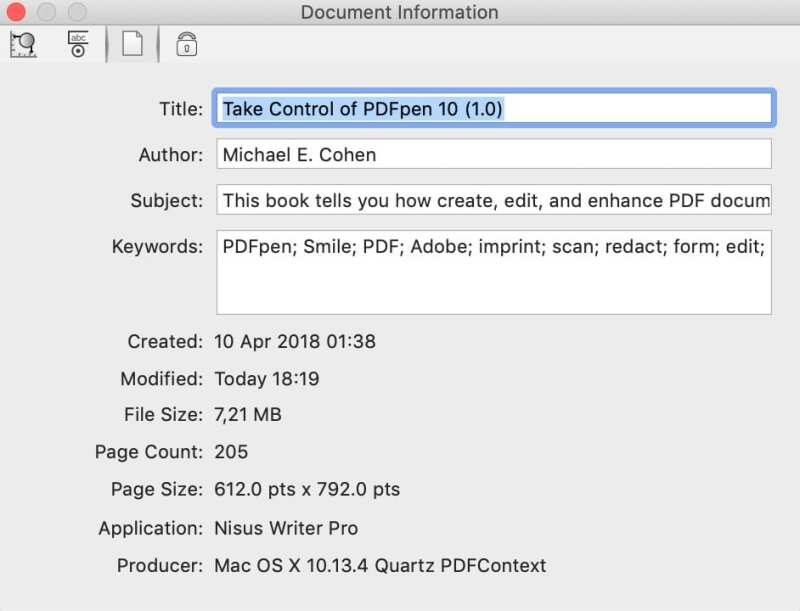Click the Modified time 'Today 18:19'
The height and width of the screenshot is (611, 800).
267,379
